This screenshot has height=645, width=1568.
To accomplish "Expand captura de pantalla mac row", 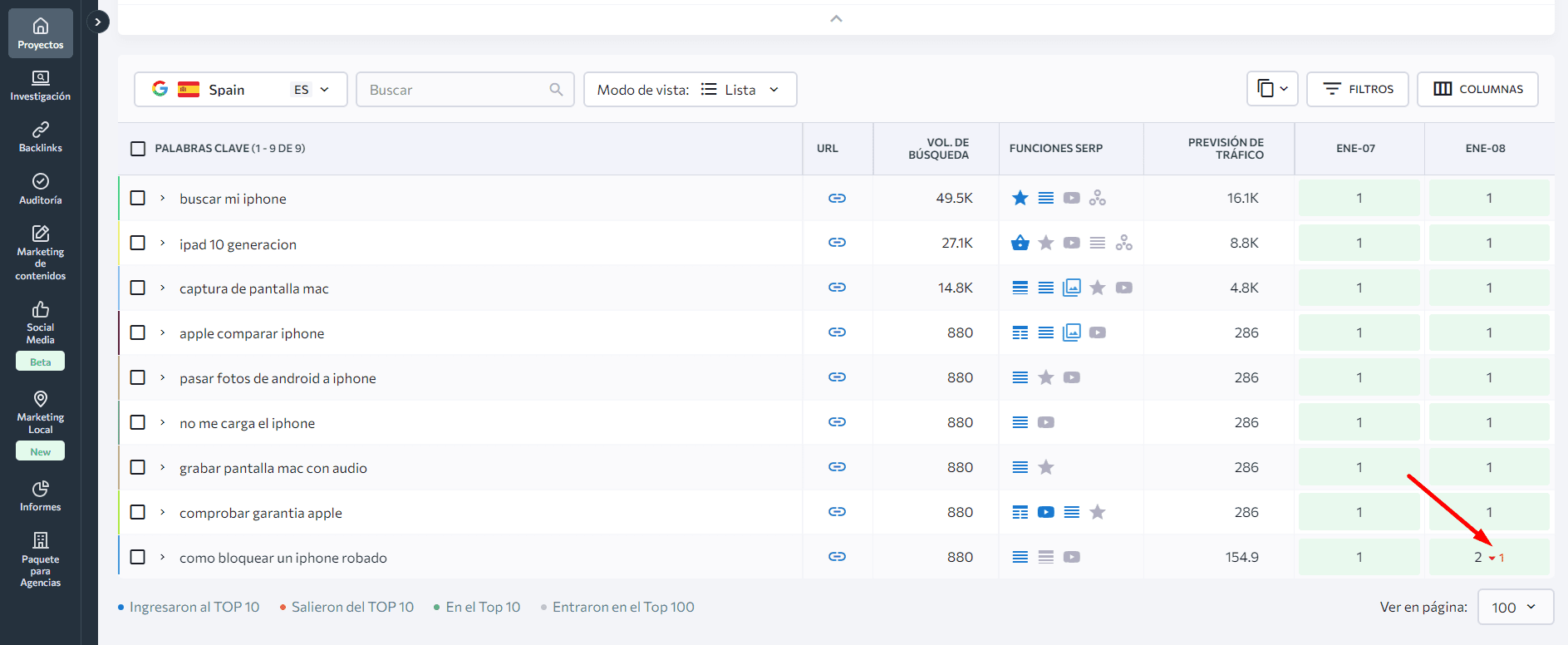I will pos(163,288).
